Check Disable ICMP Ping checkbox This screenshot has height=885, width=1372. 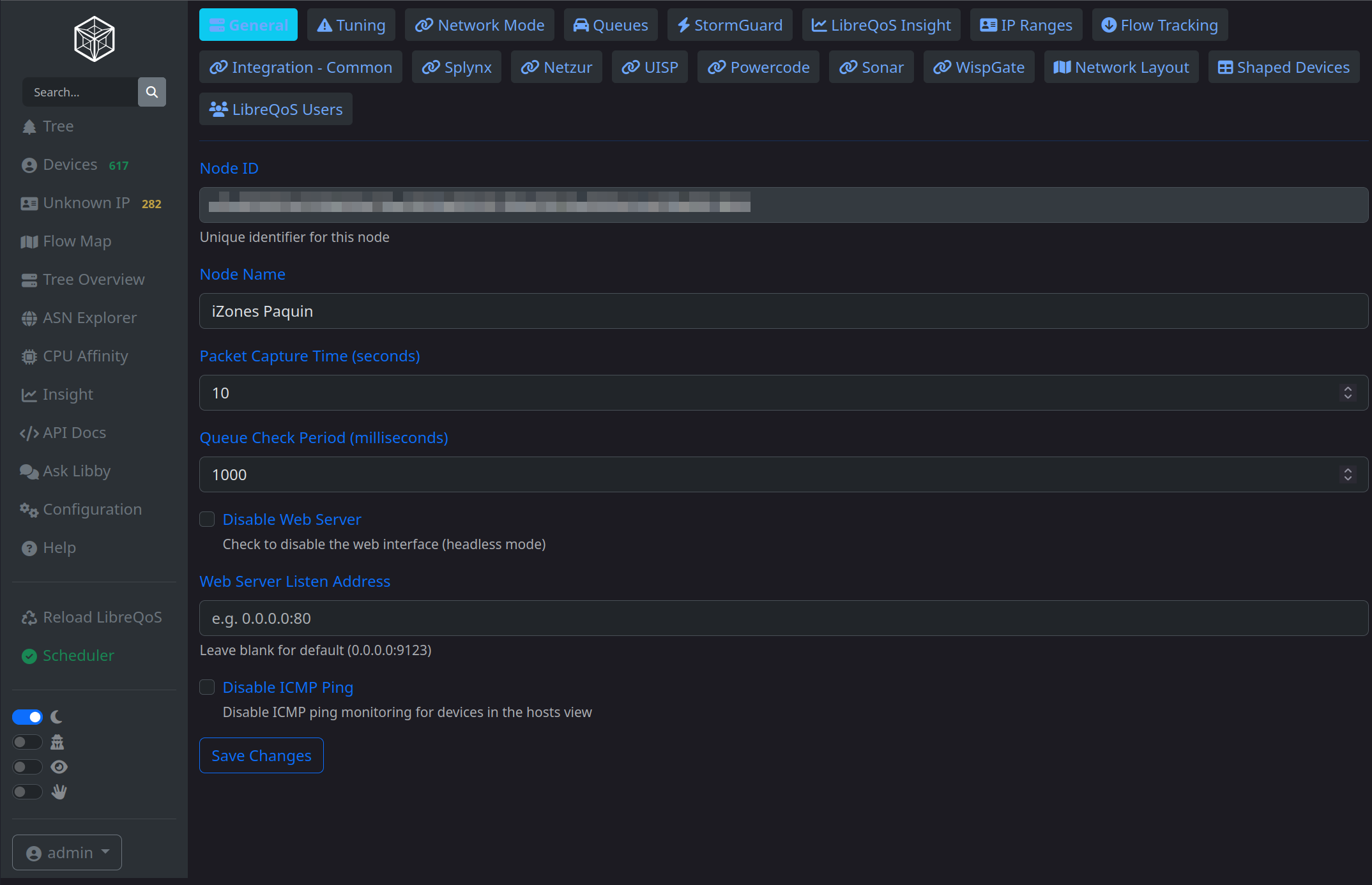[x=207, y=687]
